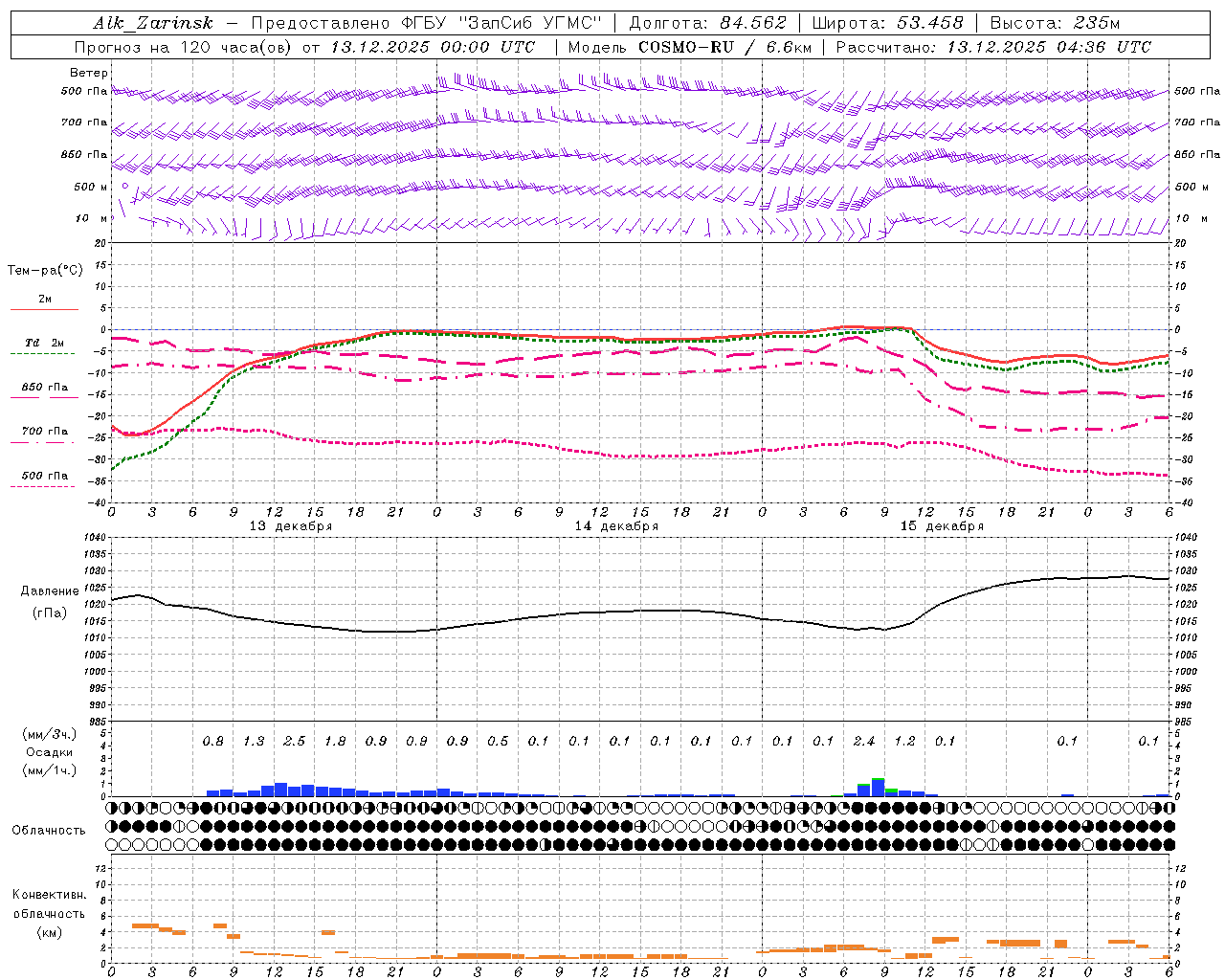Click the Рассчитано: 13.12.2025 04:36 UTC timestamp
1225x980 pixels.
point(993,46)
